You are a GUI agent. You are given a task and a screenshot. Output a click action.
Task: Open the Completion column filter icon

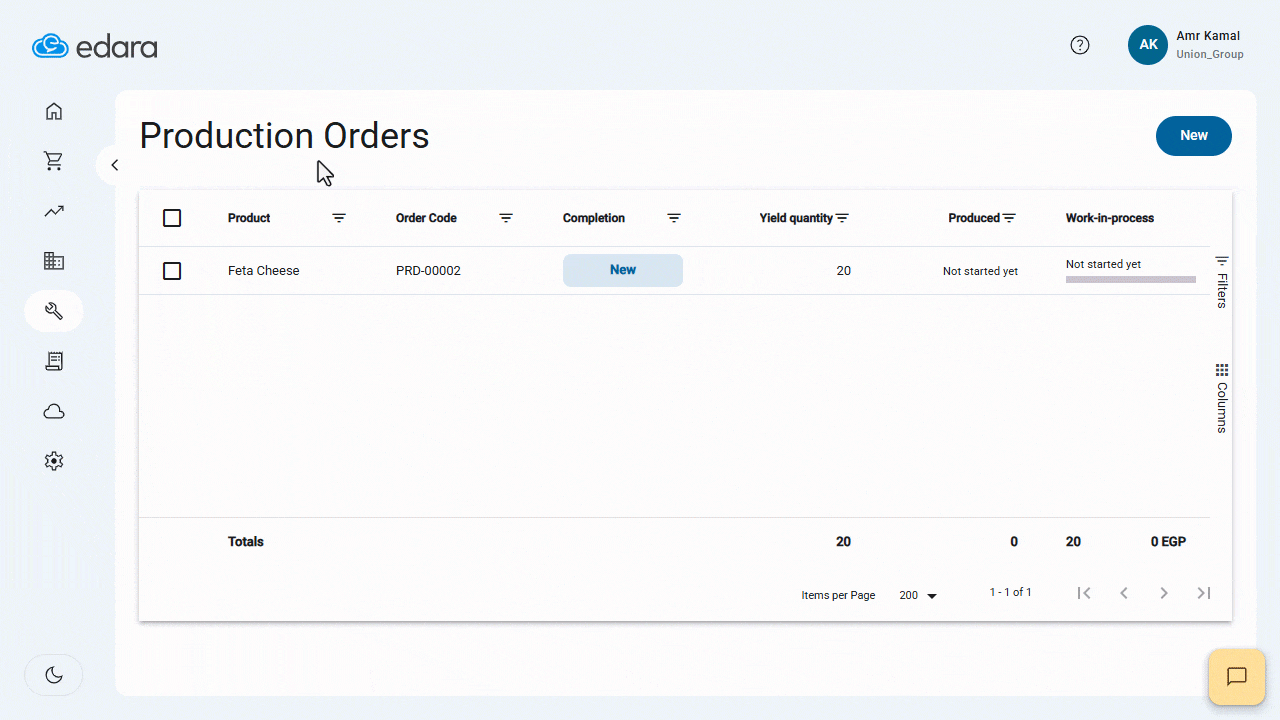[x=674, y=218]
